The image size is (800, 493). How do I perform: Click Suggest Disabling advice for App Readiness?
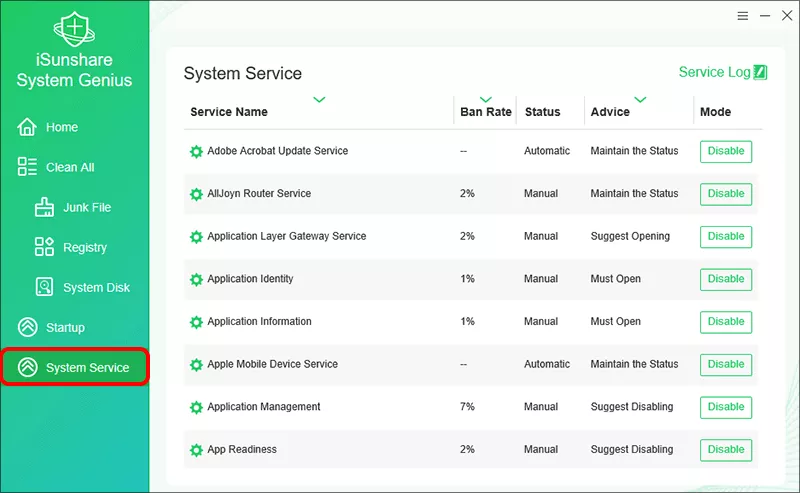(632, 450)
